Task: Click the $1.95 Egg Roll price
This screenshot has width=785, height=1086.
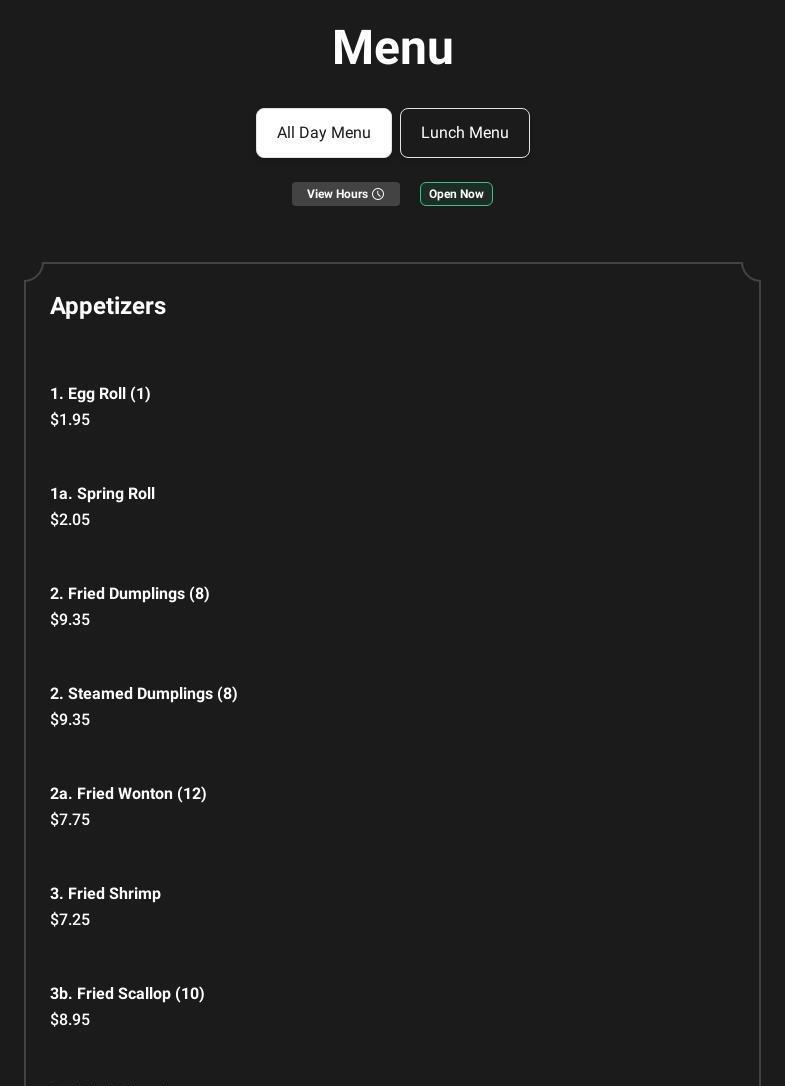Action: 70,420
